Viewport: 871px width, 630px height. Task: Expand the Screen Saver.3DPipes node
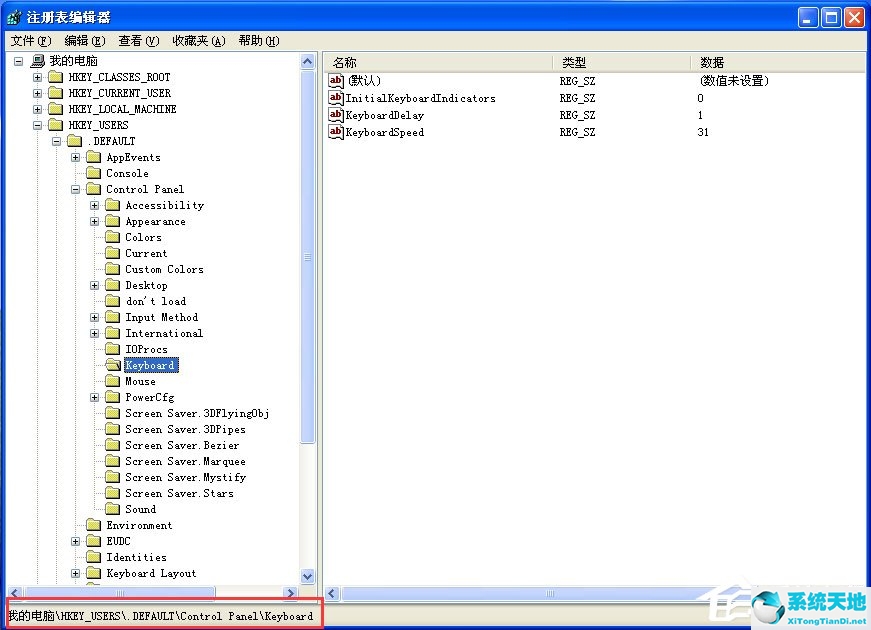pos(93,429)
